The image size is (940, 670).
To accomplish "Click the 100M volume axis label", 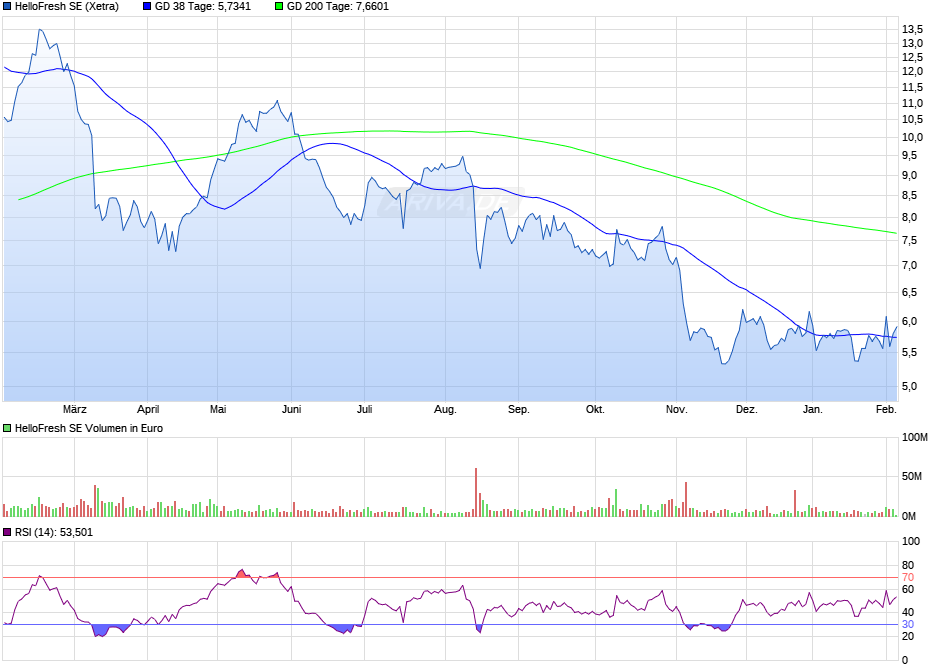I will coord(915,437).
